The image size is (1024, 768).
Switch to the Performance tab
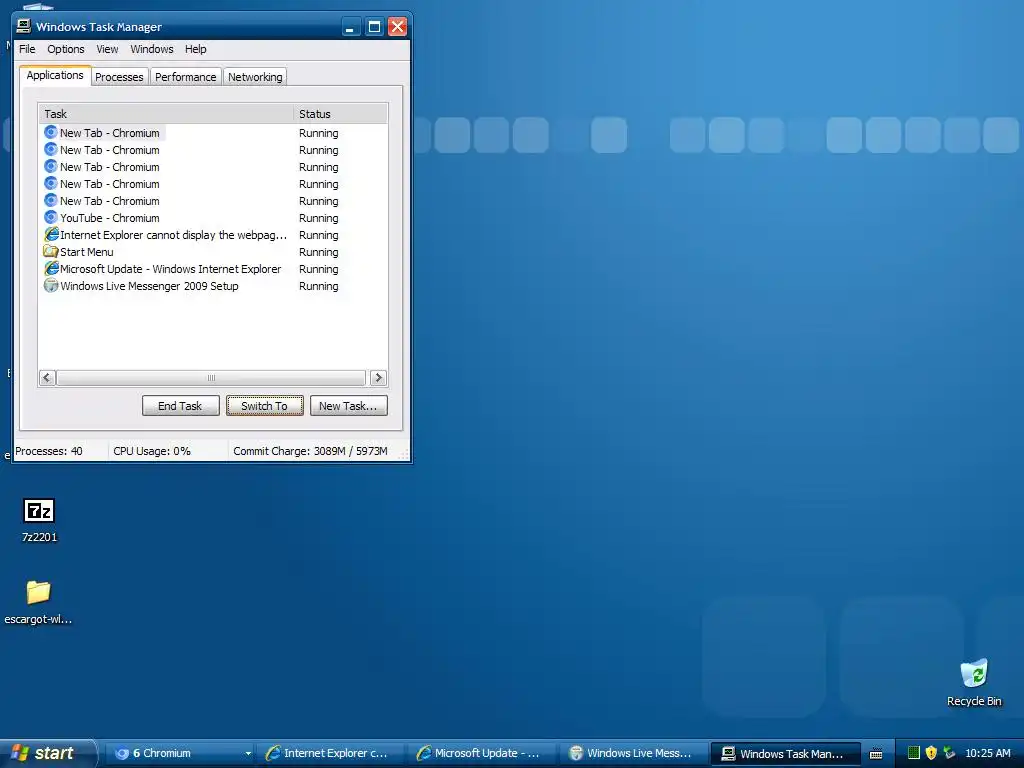click(185, 77)
